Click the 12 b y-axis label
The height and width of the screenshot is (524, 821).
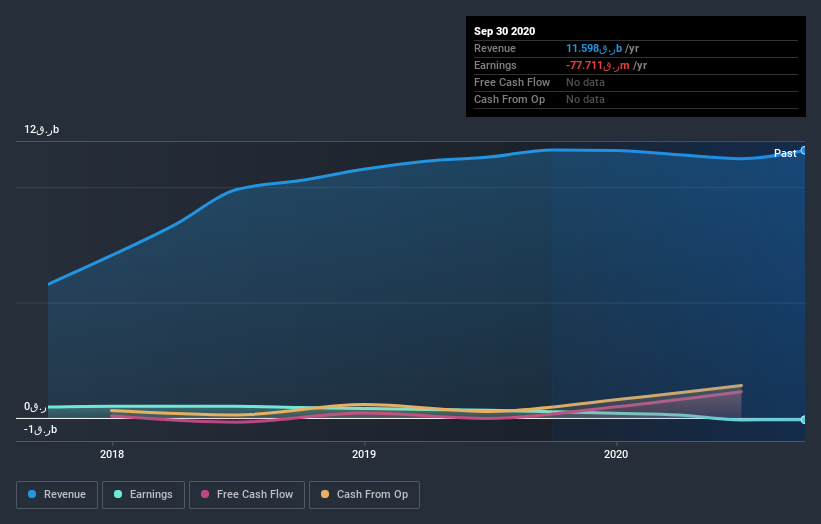(x=41, y=129)
